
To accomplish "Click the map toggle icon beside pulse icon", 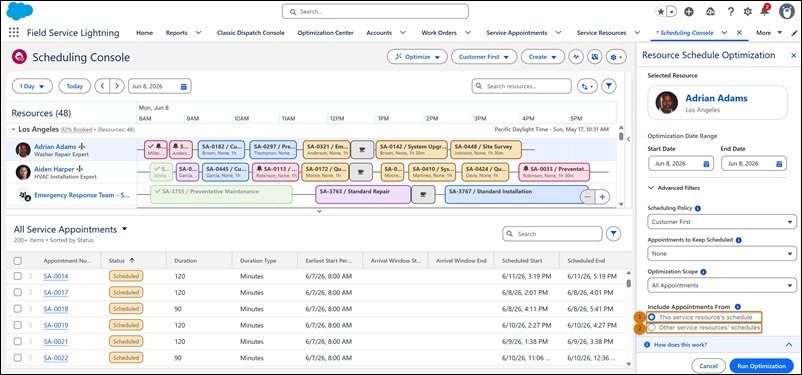I will (594, 57).
